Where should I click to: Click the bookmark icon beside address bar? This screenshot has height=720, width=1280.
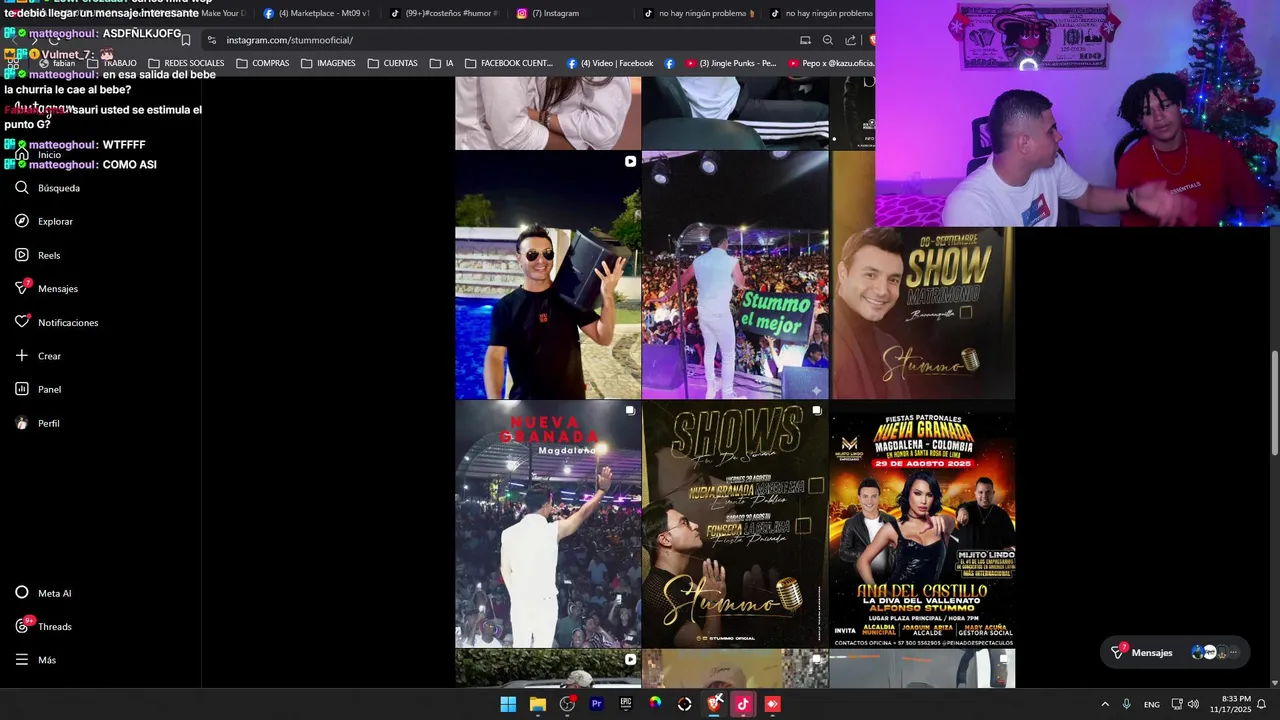[x=185, y=40]
